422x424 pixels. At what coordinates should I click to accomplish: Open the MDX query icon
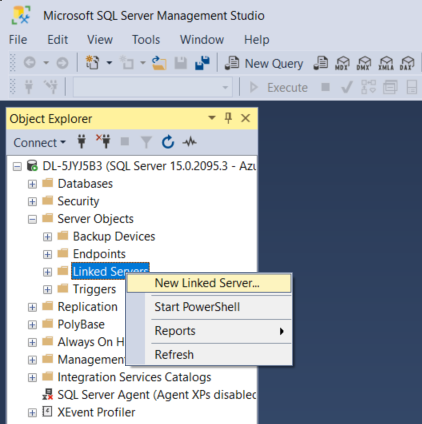tap(342, 63)
